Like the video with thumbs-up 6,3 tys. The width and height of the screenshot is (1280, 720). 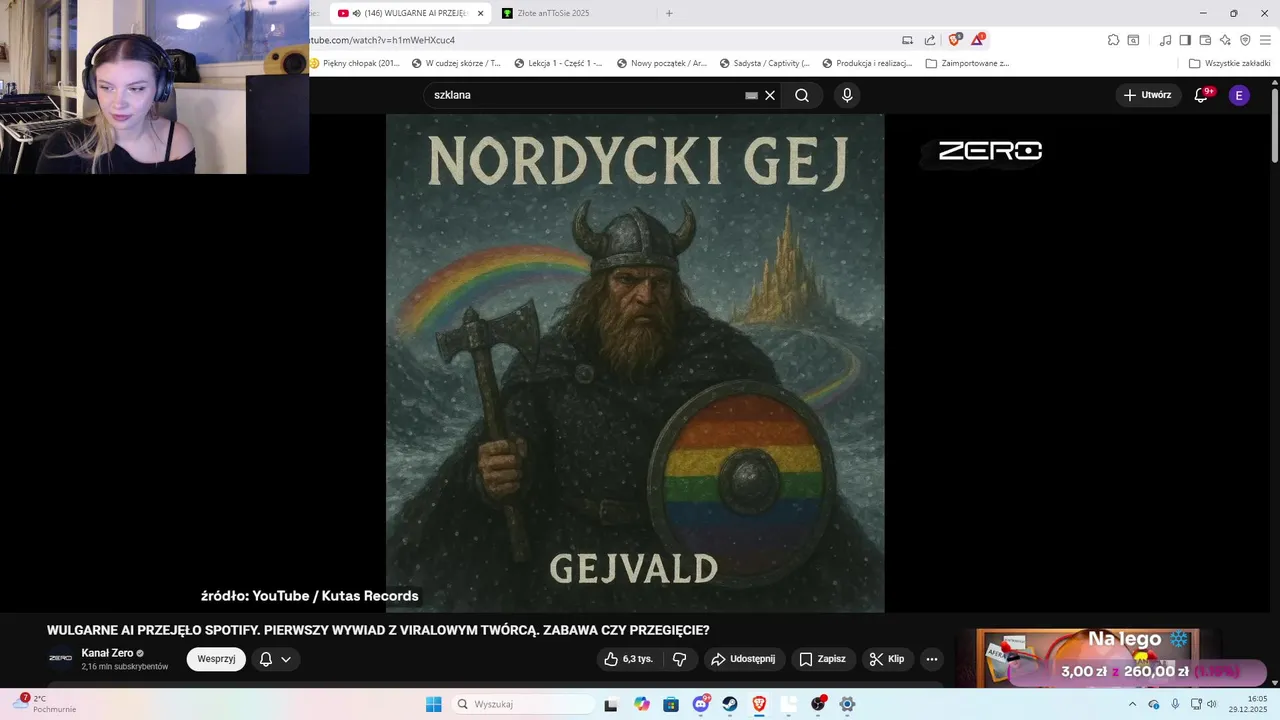tap(628, 659)
